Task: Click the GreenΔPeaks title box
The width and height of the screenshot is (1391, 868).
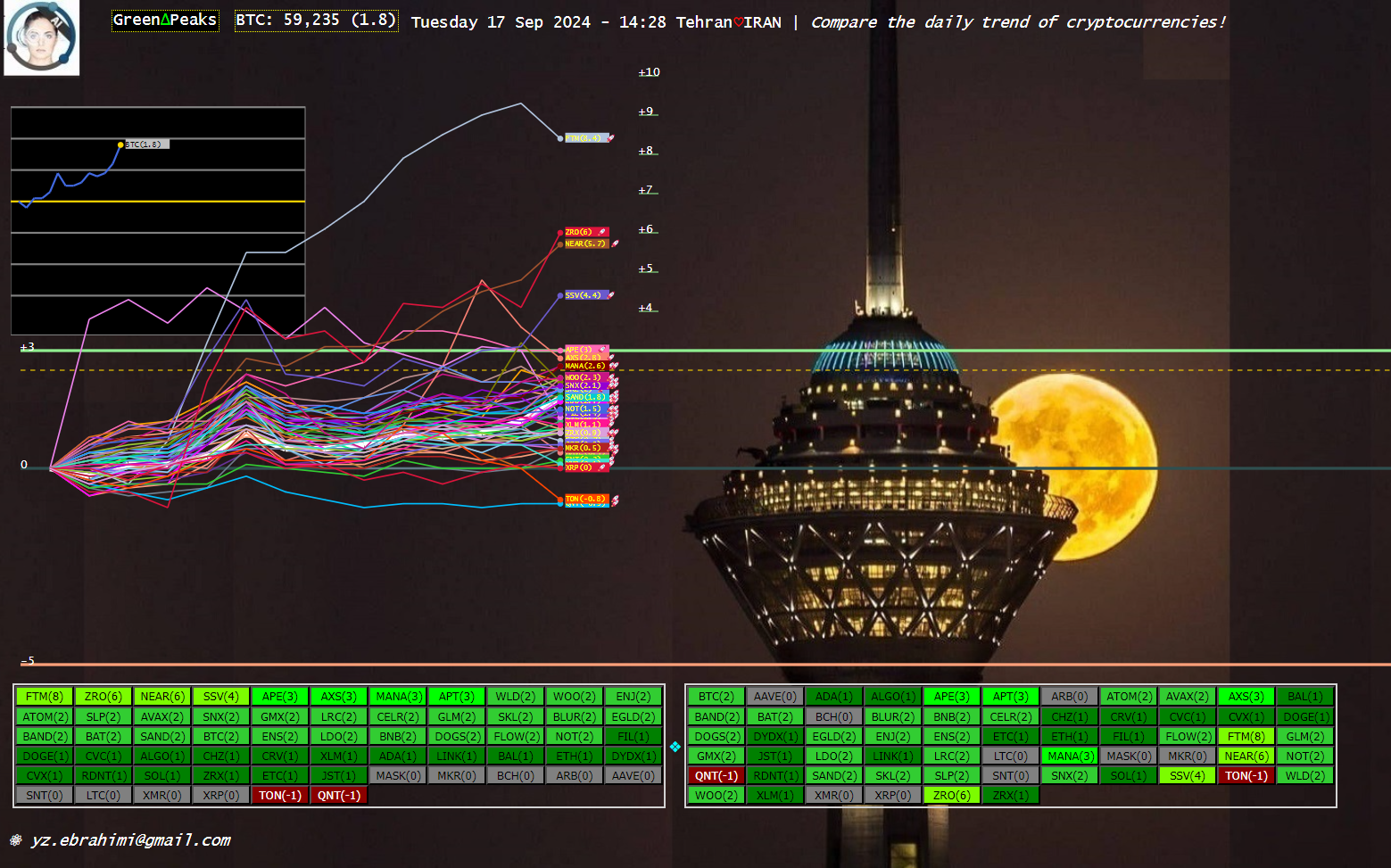Action: pyautogui.click(x=165, y=21)
